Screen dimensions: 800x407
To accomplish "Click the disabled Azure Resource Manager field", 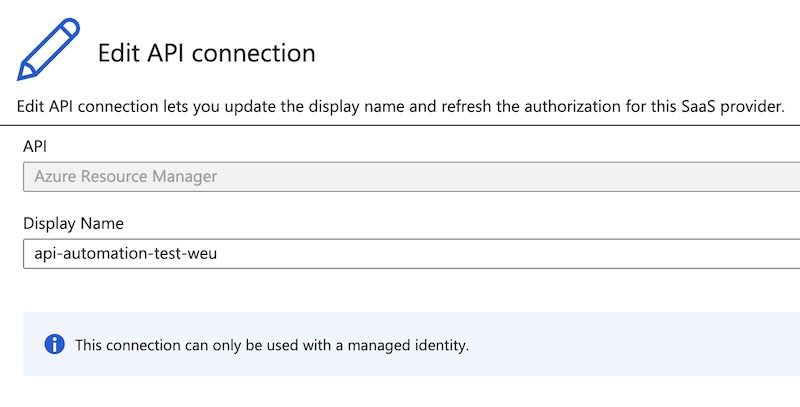I will coord(411,177).
